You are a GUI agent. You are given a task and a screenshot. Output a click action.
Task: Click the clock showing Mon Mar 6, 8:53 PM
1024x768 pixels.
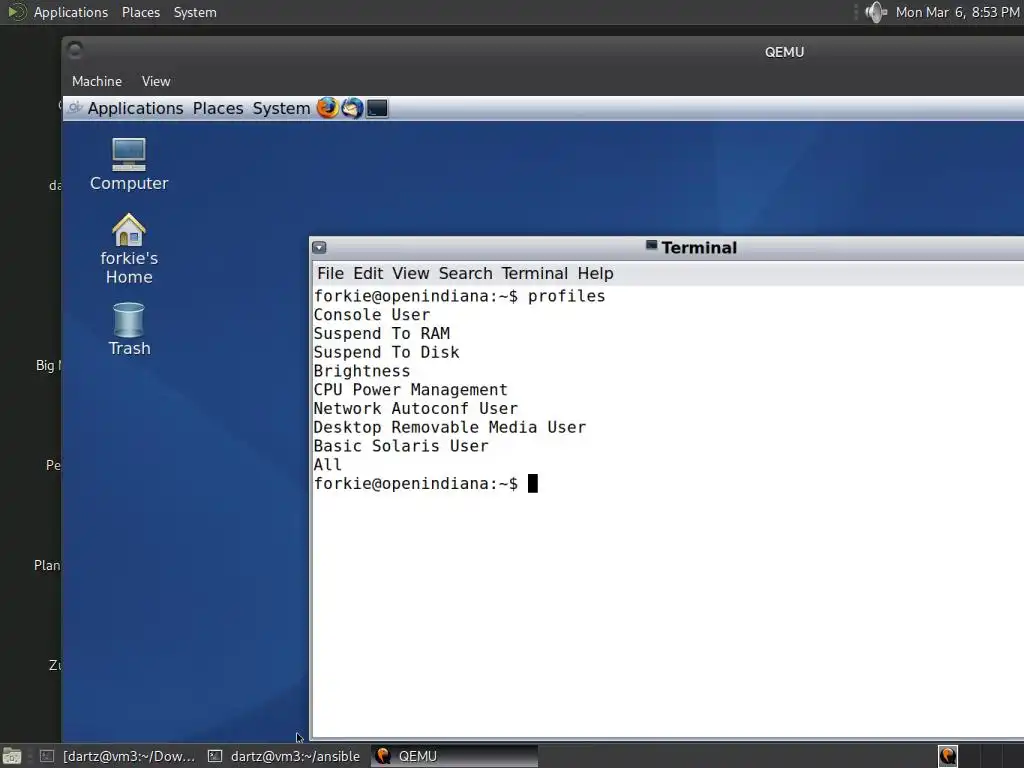[957, 12]
